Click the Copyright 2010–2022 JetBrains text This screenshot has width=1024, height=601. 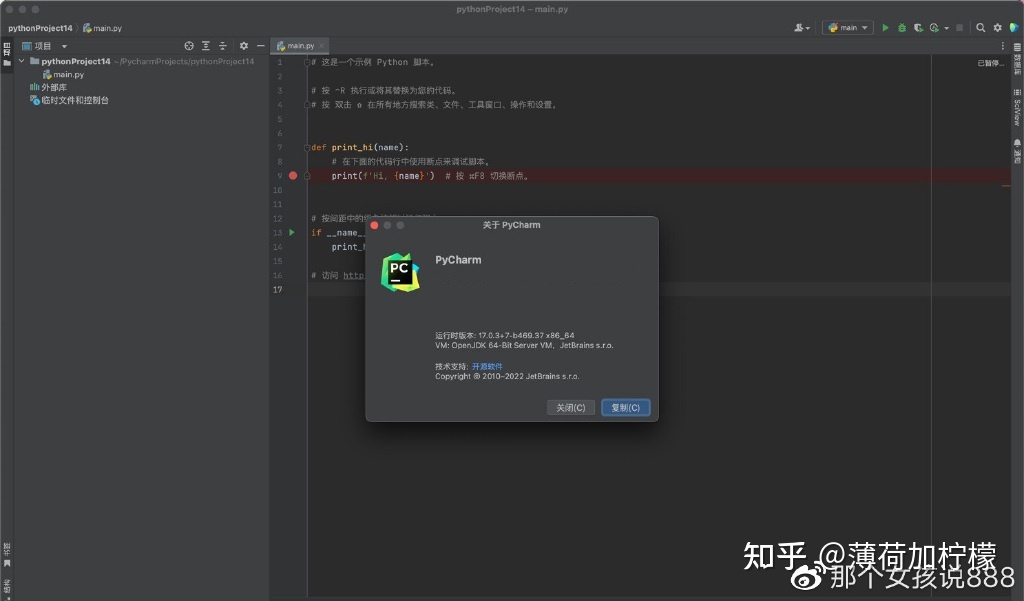click(x=507, y=376)
